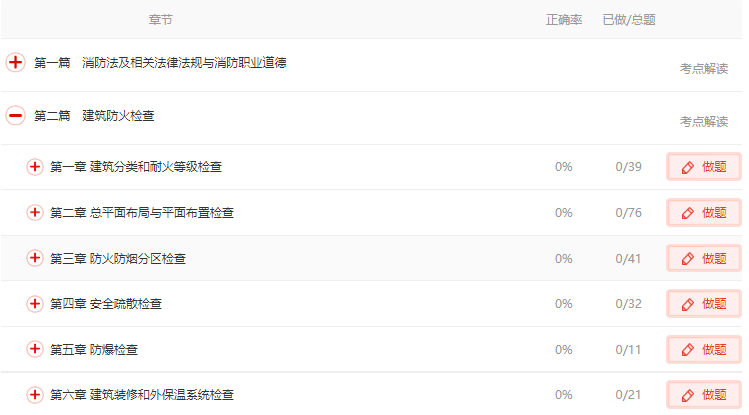Collapse 第二篇 建筑防火检查 section
Image resolution: width=749 pixels, height=415 pixels.
(x=15, y=116)
